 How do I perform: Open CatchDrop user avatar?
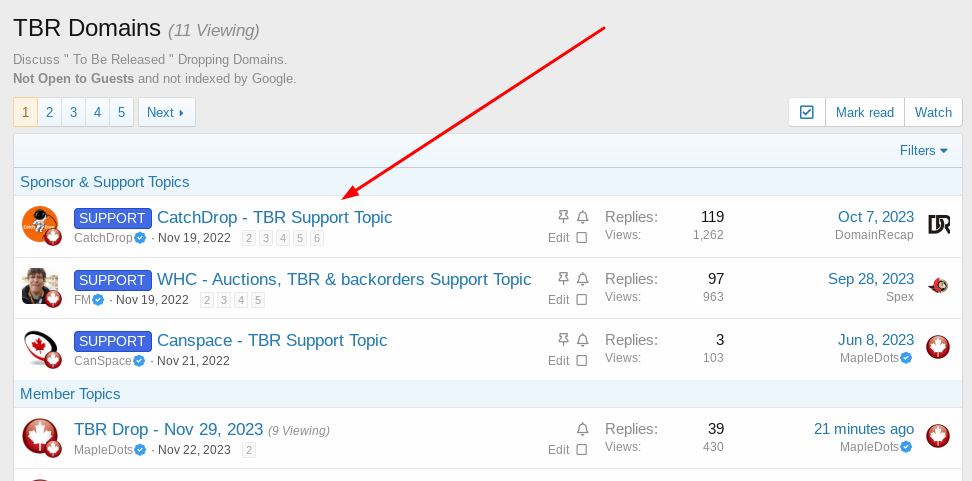coord(41,226)
